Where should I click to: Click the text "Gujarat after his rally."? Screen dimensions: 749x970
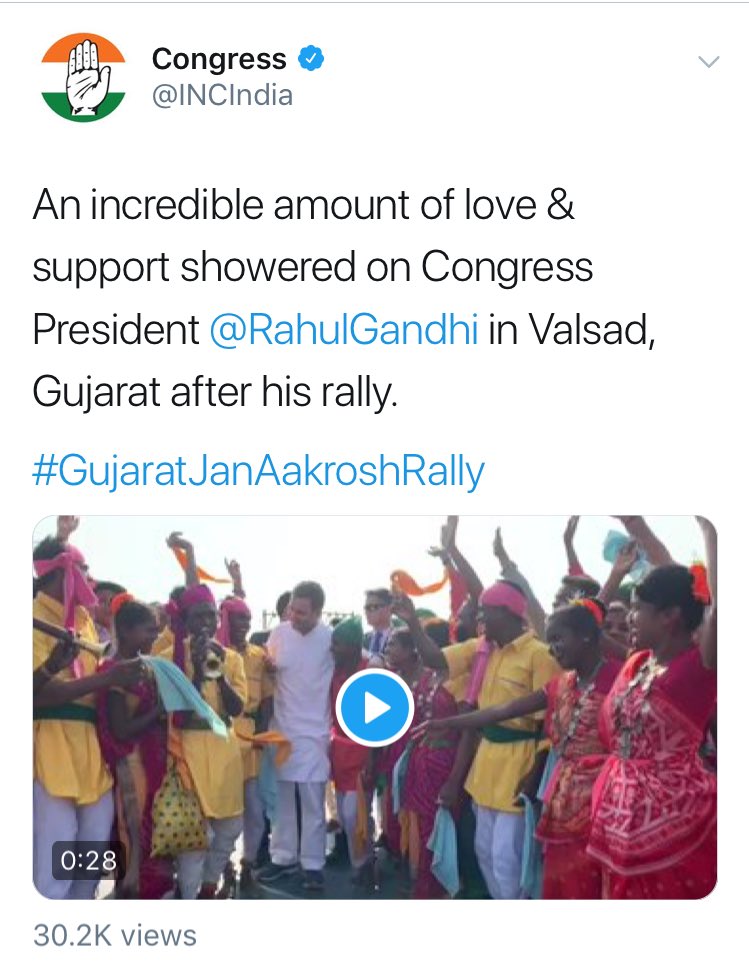click(215, 392)
